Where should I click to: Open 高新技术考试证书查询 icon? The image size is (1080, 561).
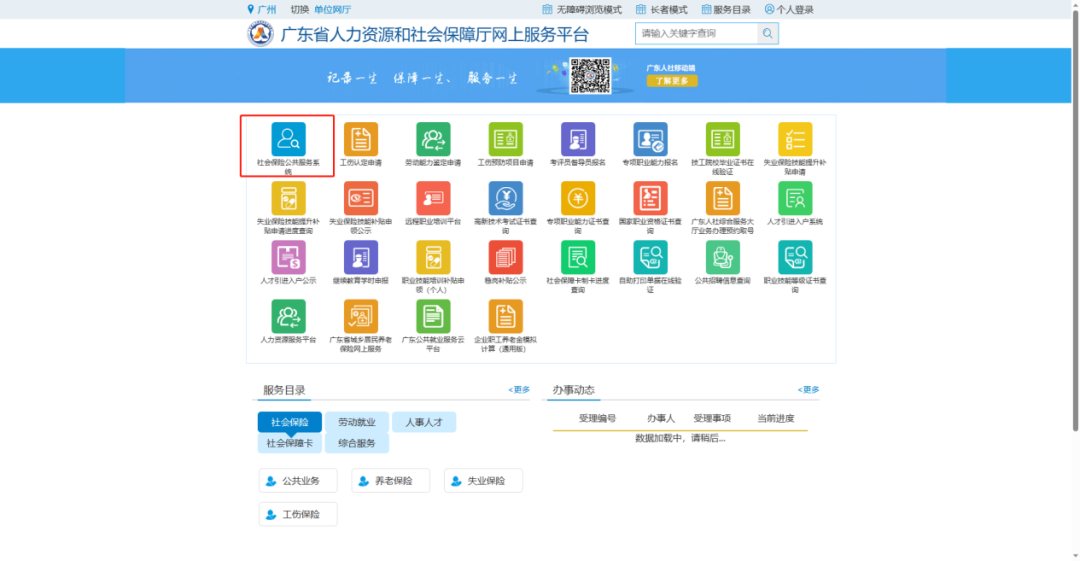pyautogui.click(x=506, y=198)
